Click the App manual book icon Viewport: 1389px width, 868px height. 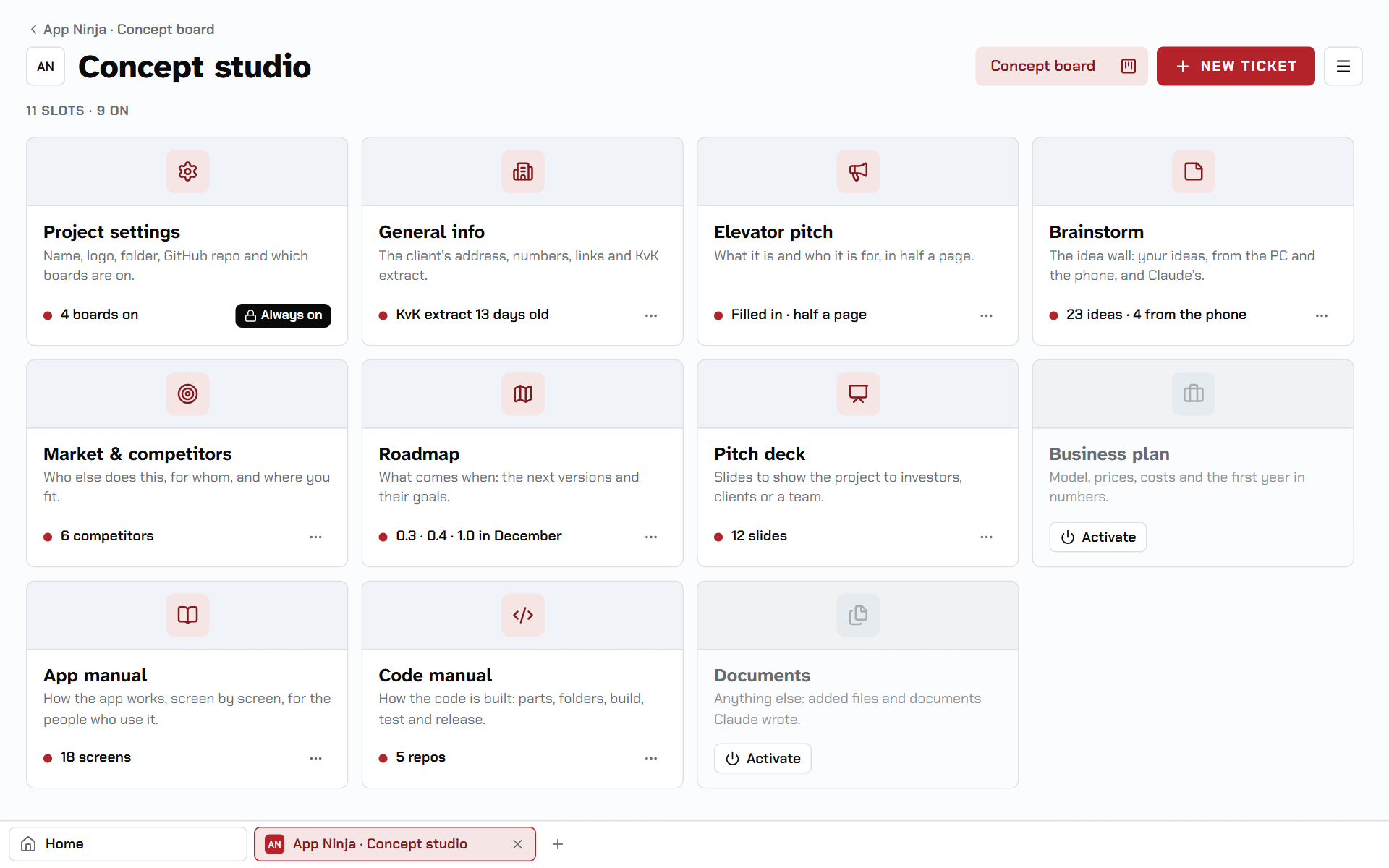pyautogui.click(x=187, y=615)
